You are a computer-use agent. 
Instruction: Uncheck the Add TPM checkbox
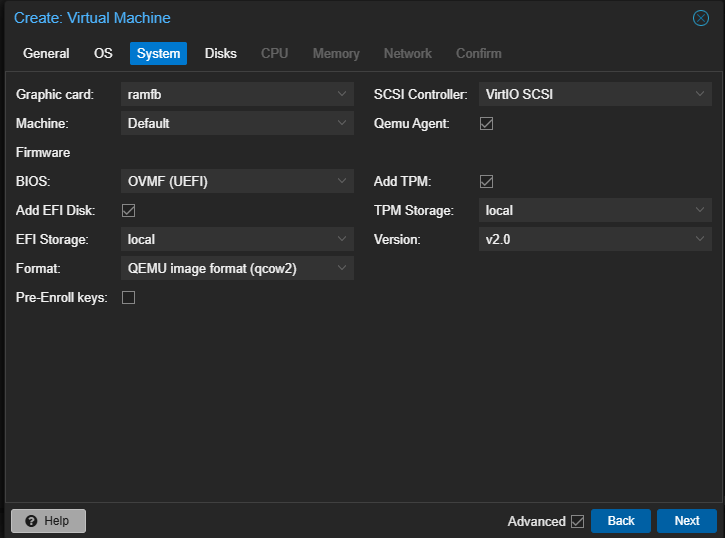487,182
